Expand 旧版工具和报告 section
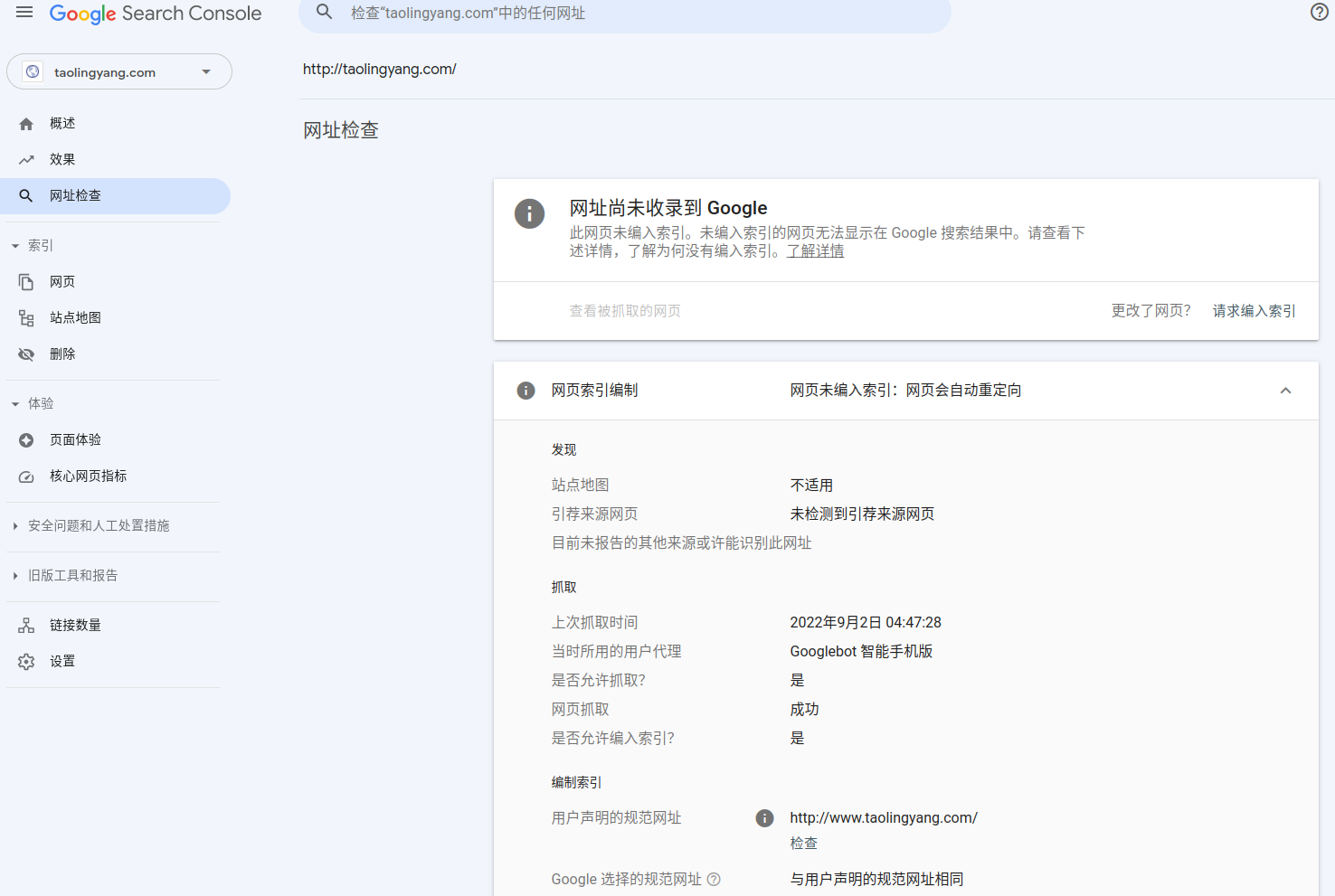This screenshot has width=1335, height=896. point(15,575)
